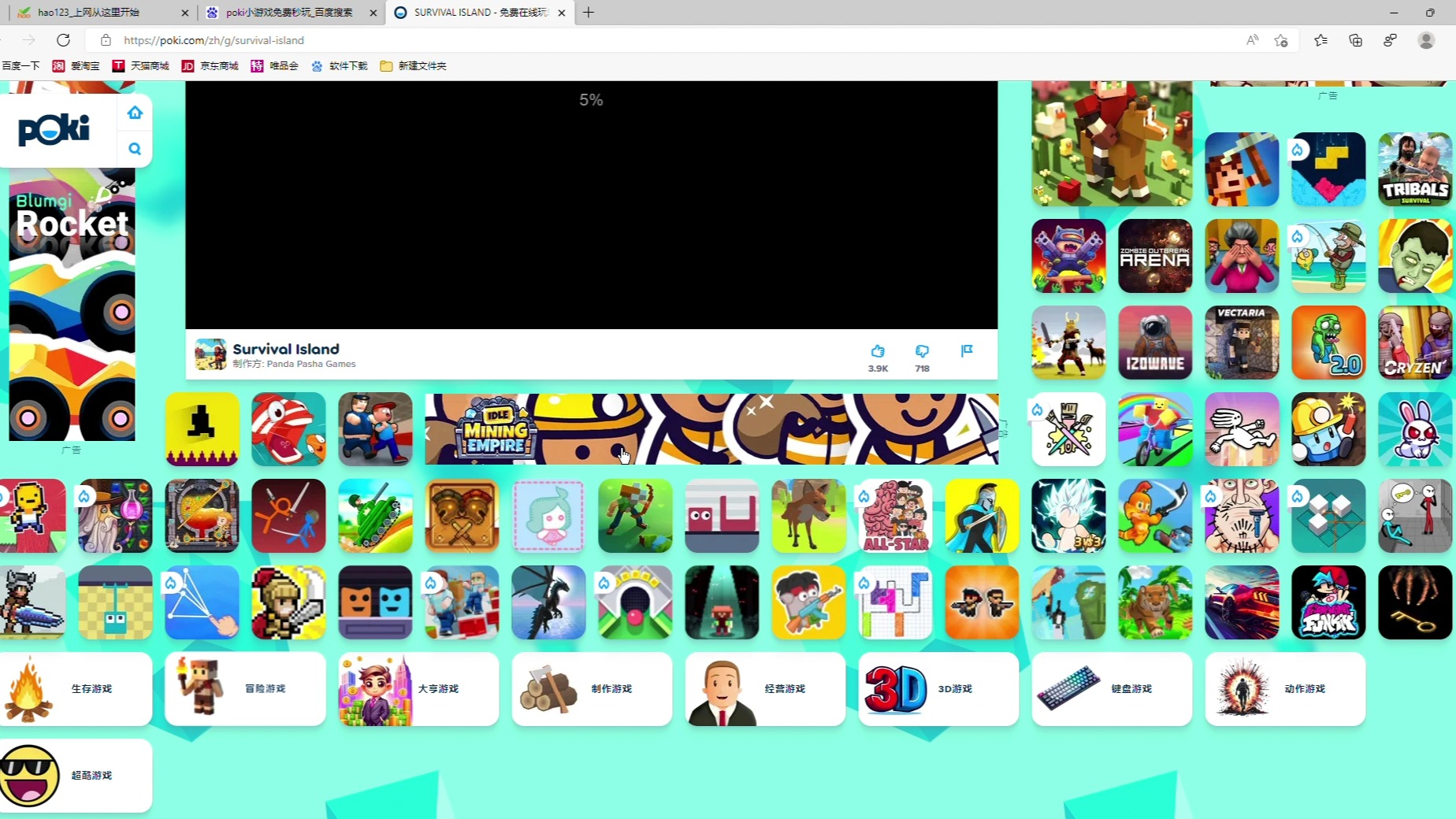The width and height of the screenshot is (1456, 819).
Task: Open the green tank game thumbnail
Action: (x=375, y=516)
